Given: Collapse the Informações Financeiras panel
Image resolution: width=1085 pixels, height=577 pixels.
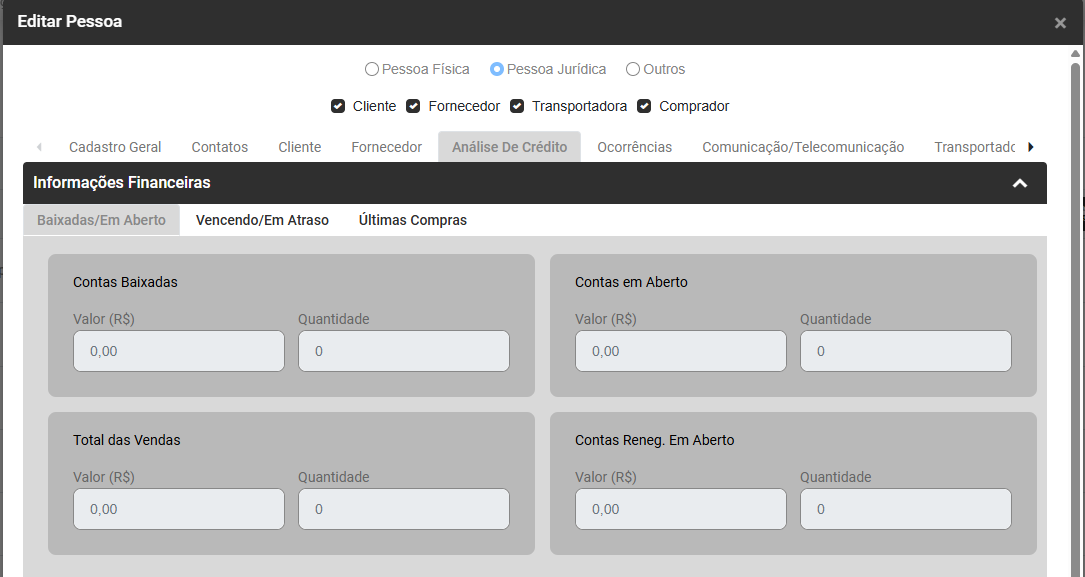Looking at the screenshot, I should coord(1020,183).
